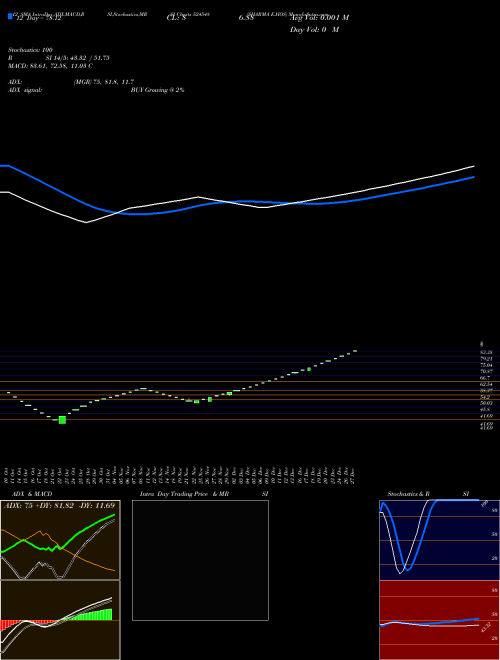
Task: Open the blue Stochastics oscillator sub-chart
Action: tap(439, 540)
